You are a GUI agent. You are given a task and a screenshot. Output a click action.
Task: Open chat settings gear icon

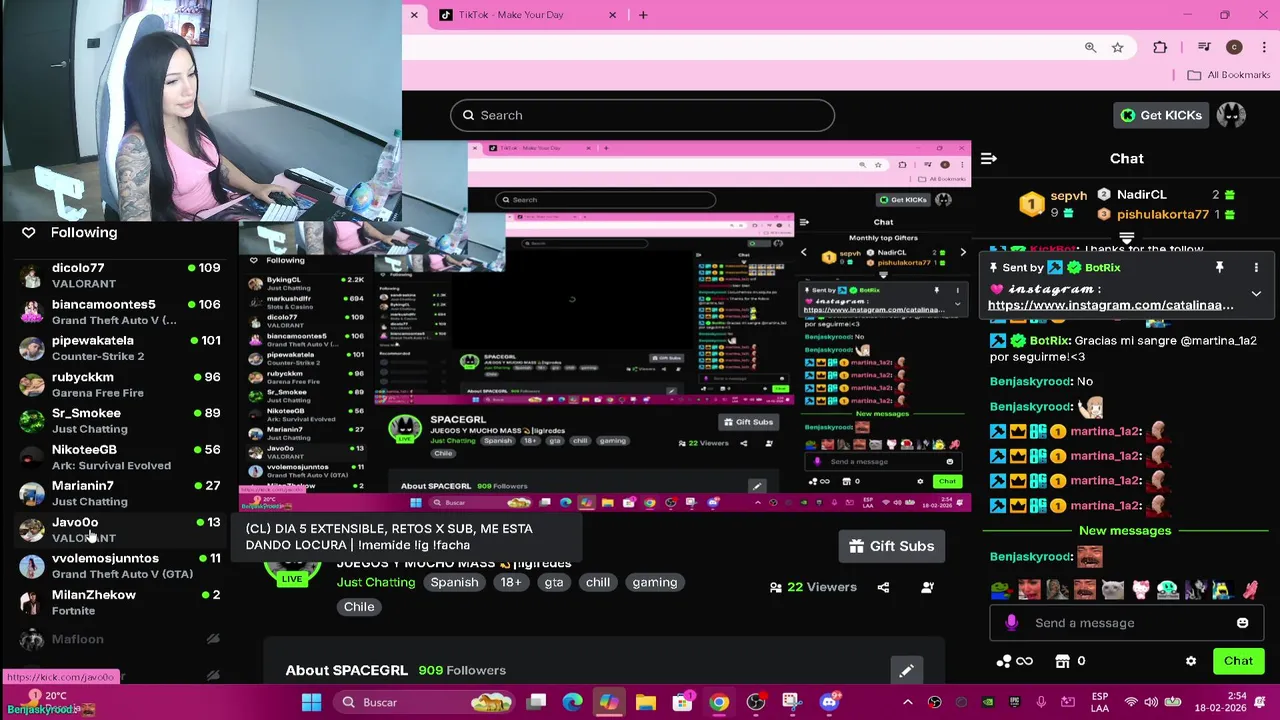1191,661
